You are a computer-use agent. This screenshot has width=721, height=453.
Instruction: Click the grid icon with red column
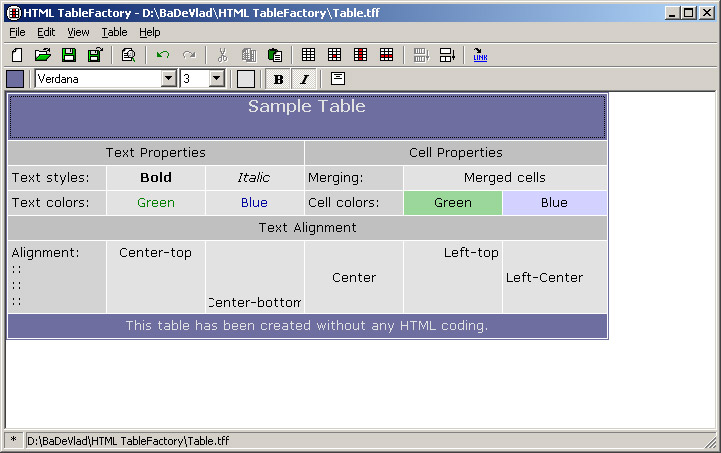pyautogui.click(x=360, y=55)
